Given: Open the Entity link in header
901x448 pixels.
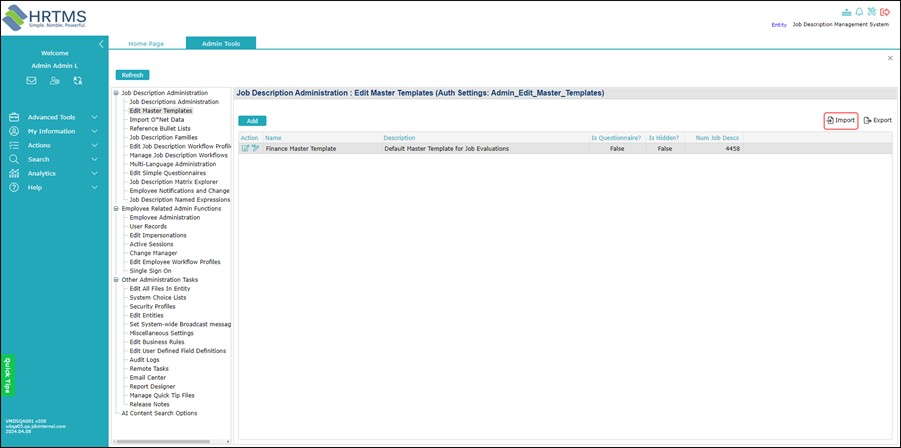Looking at the screenshot, I should (779, 25).
